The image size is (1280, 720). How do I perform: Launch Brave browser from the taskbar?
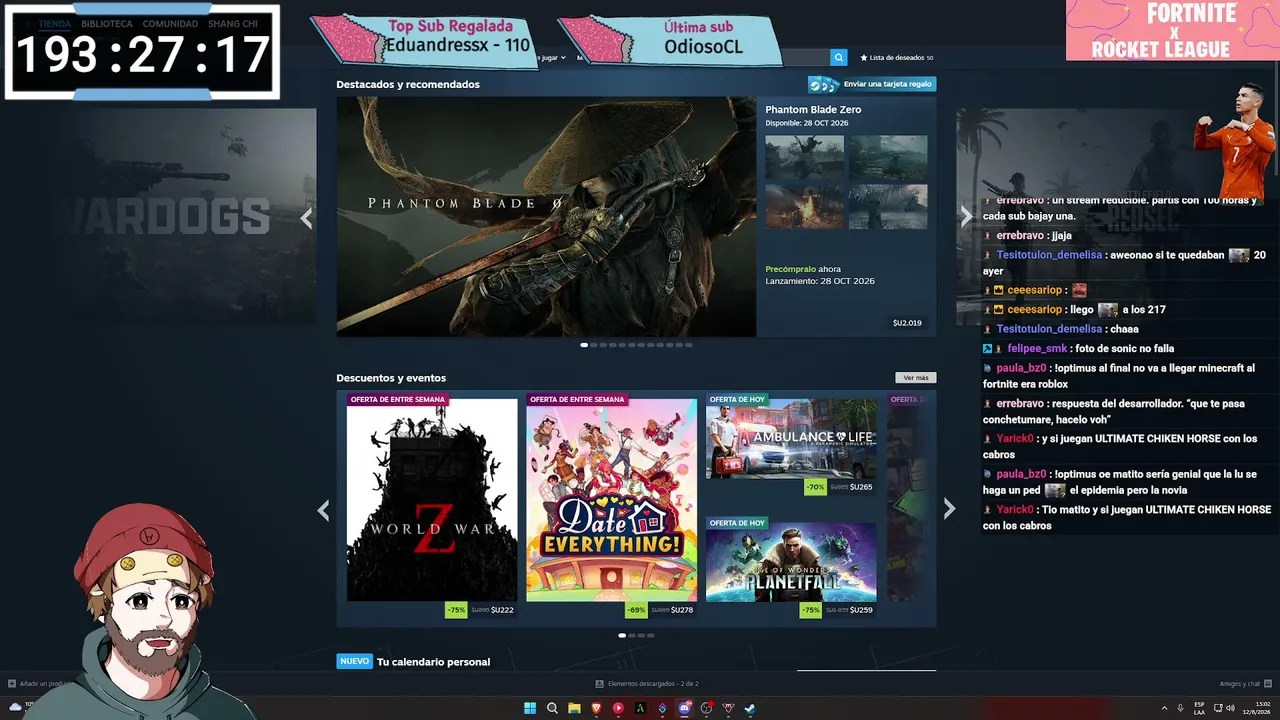[596, 708]
